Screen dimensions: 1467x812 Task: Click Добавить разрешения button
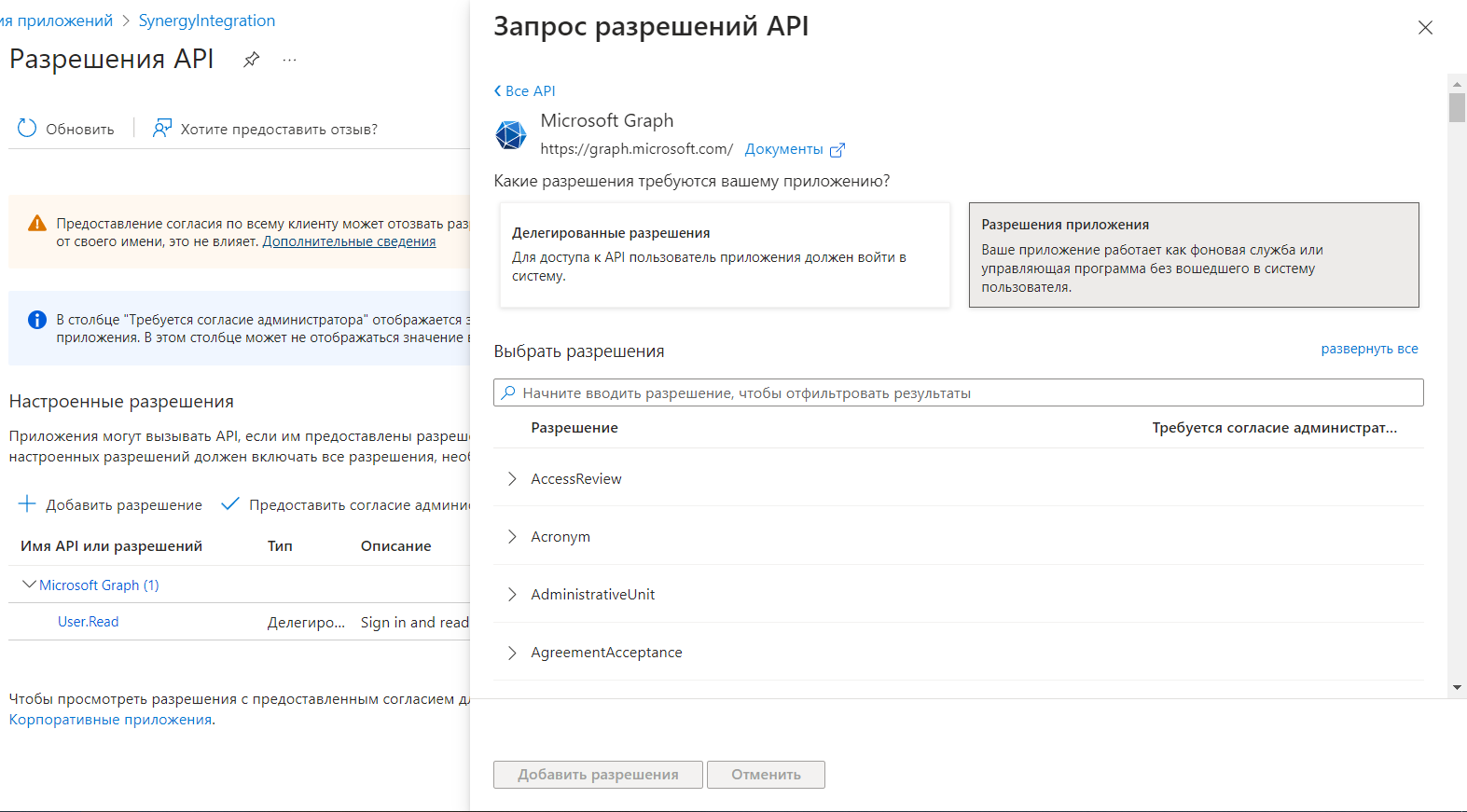point(598,775)
